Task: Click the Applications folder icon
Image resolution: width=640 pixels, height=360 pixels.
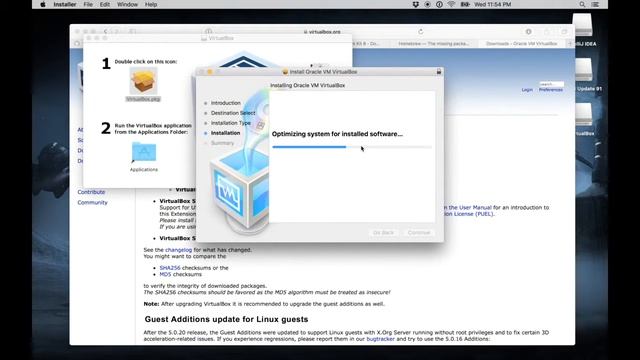Action: tap(144, 152)
